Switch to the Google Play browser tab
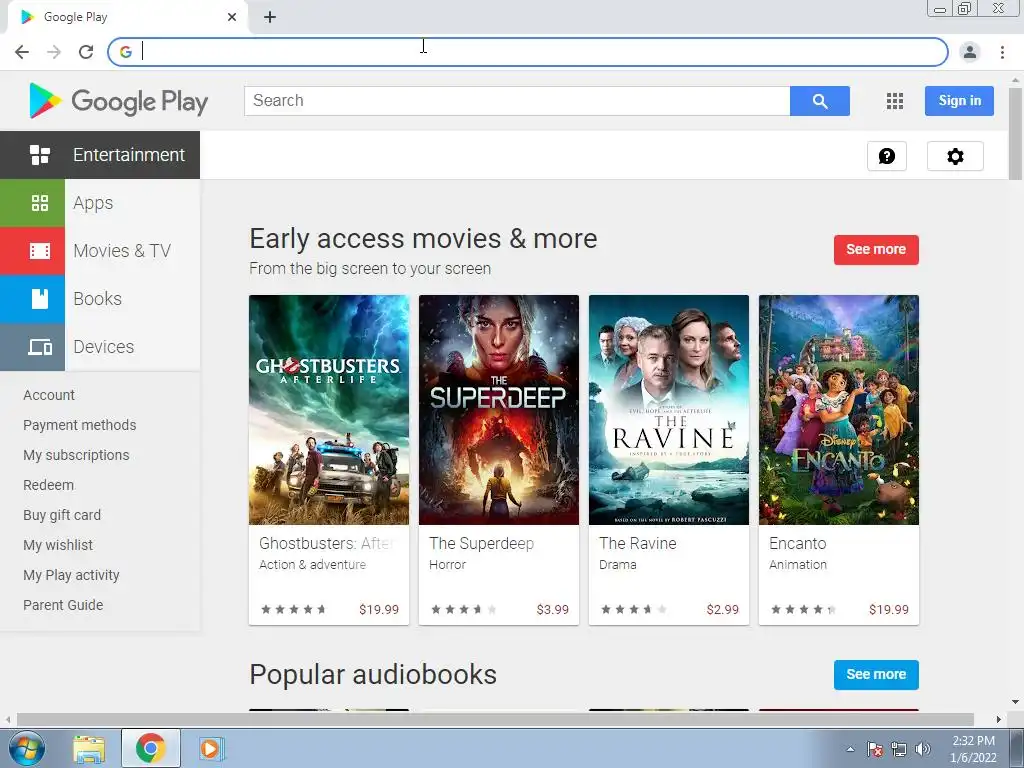1024x768 pixels. pyautogui.click(x=127, y=17)
